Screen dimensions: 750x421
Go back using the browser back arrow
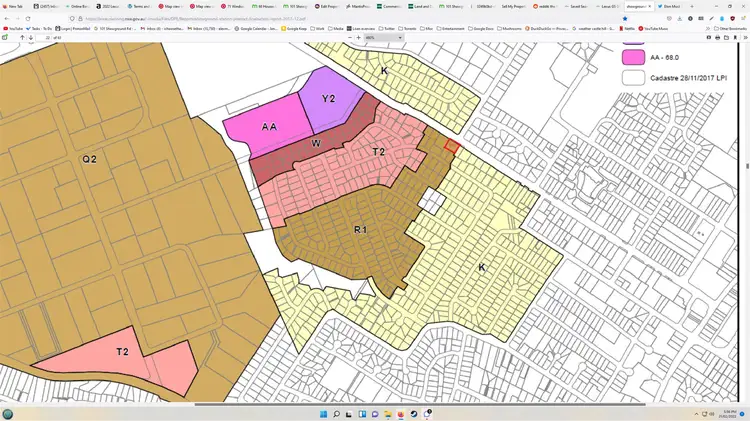tap(6, 18)
